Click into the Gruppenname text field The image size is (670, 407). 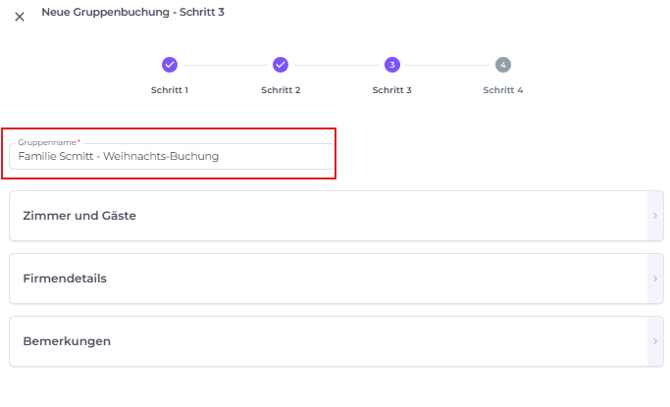(x=170, y=157)
